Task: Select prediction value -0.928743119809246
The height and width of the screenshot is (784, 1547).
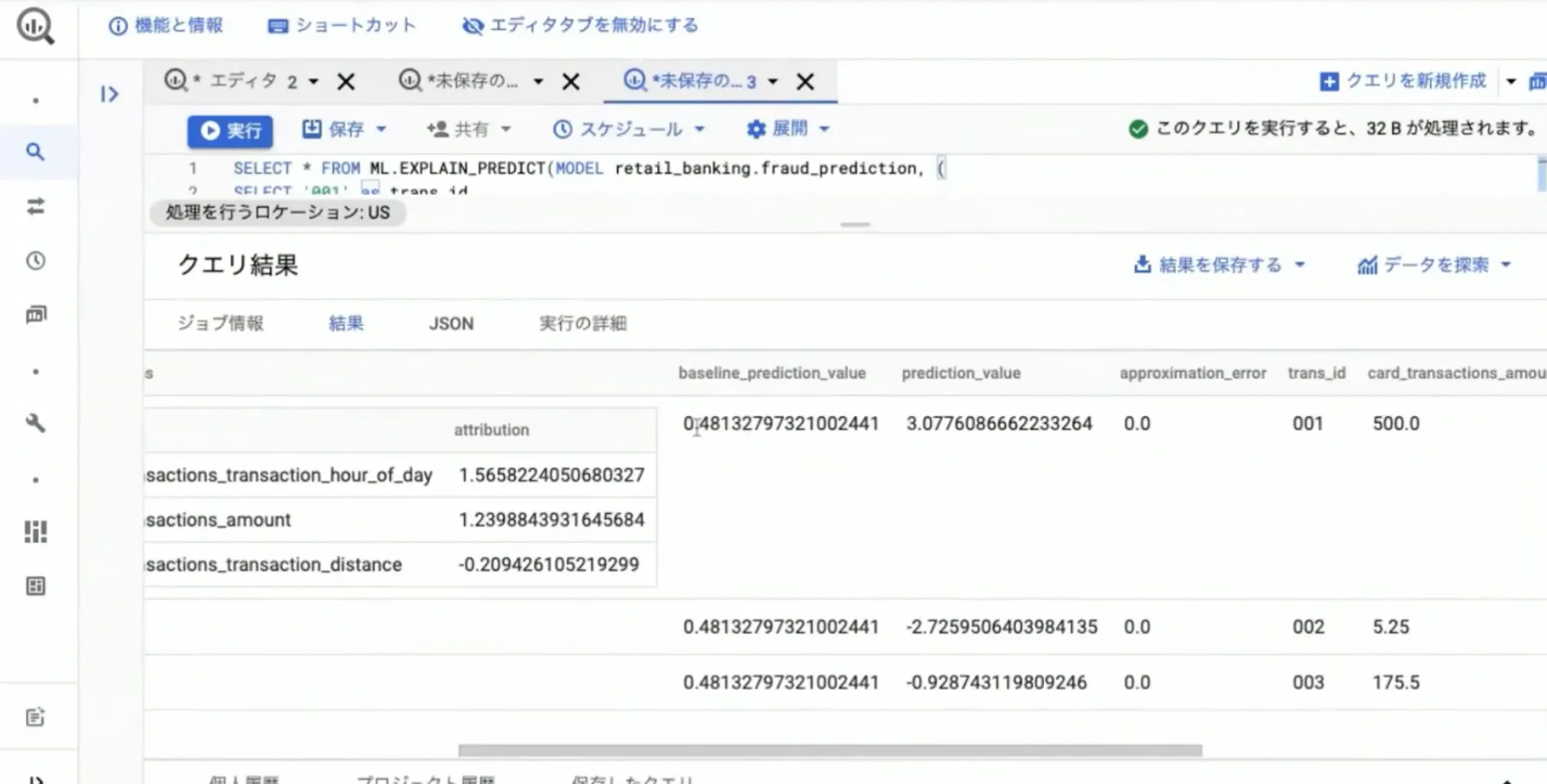Action: pyautogui.click(x=996, y=682)
